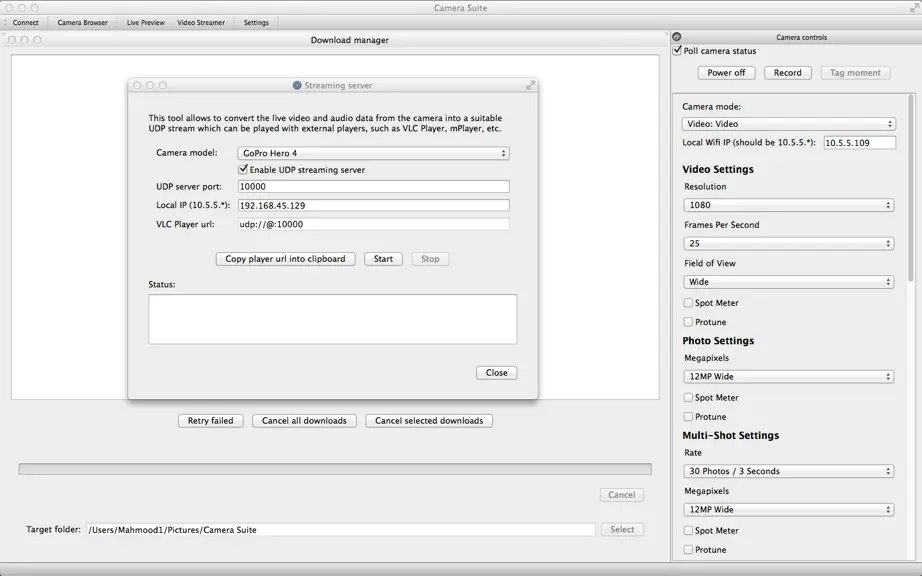Open the Connect toolbar item
This screenshot has width=922, height=576.
click(x=26, y=22)
